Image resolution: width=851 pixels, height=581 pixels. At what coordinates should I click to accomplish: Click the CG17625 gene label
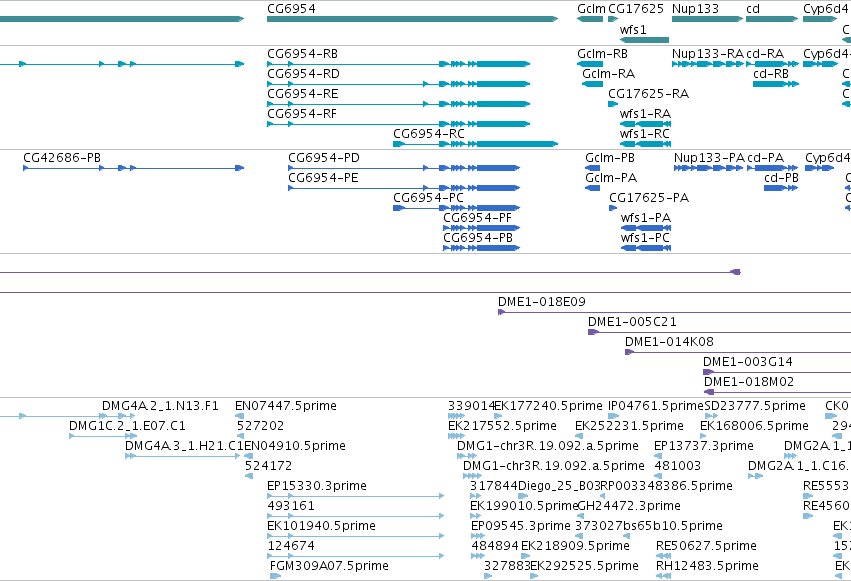[636, 9]
